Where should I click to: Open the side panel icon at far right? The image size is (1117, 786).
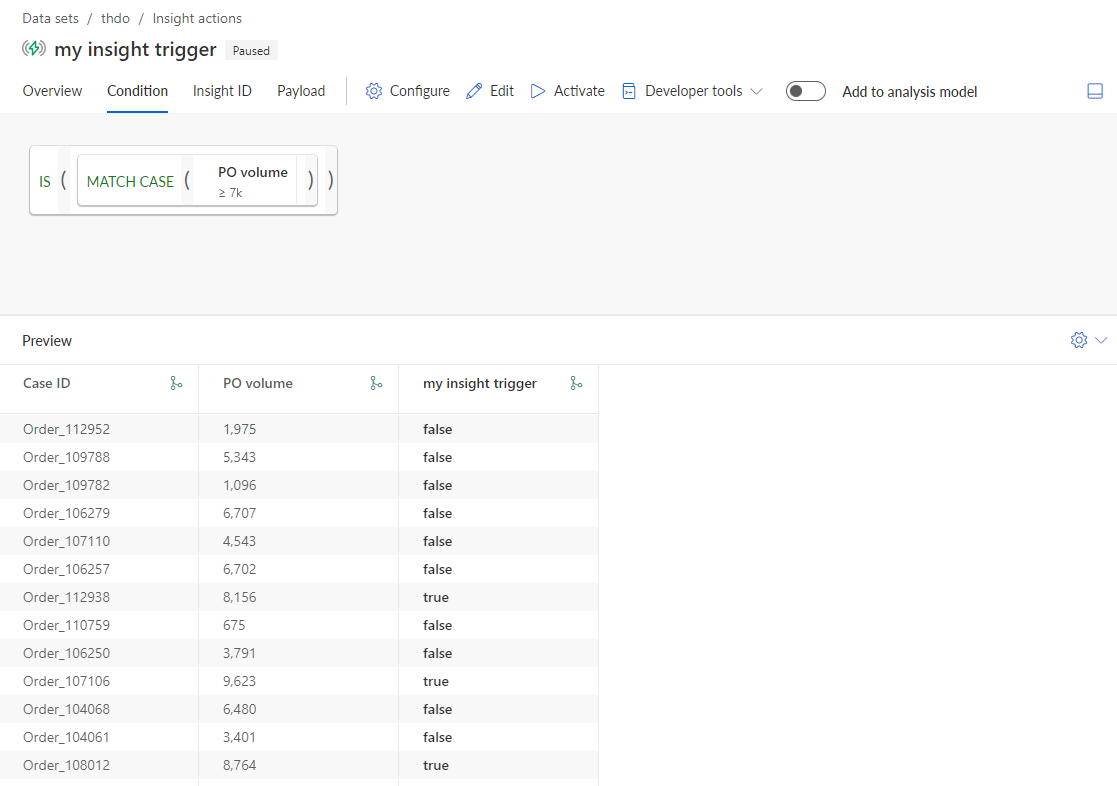[1095, 91]
